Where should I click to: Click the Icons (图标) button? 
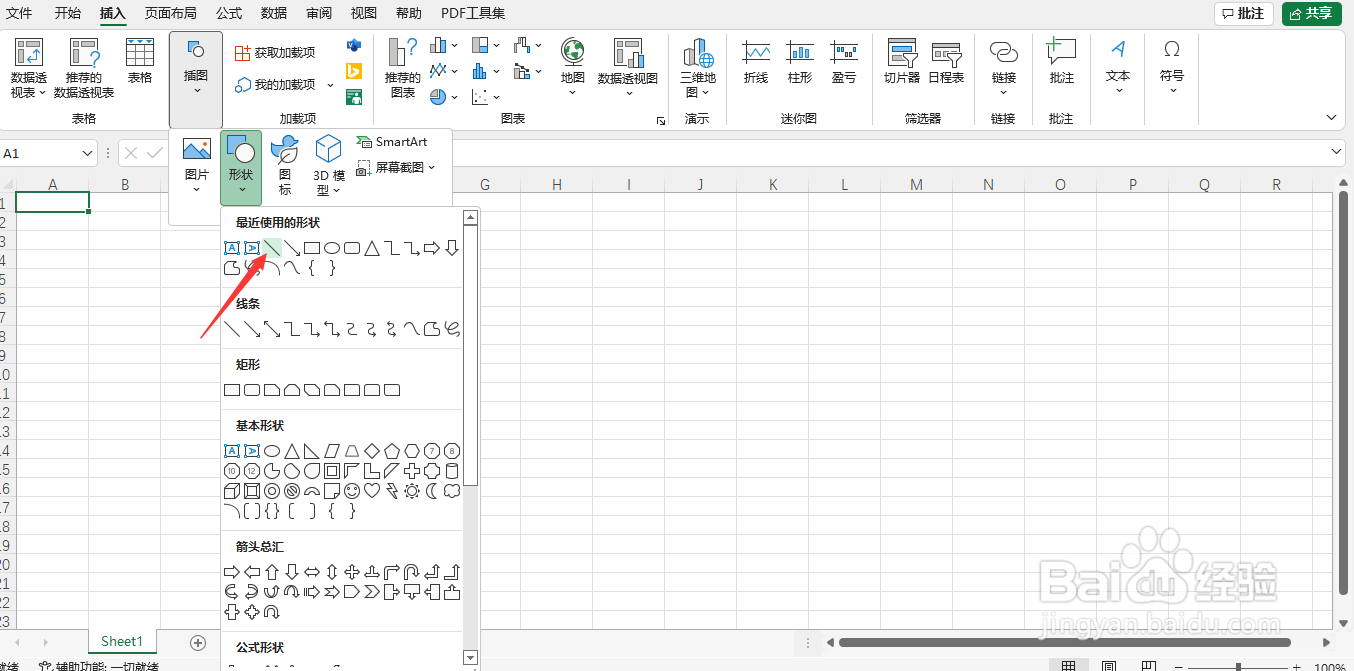click(x=285, y=165)
